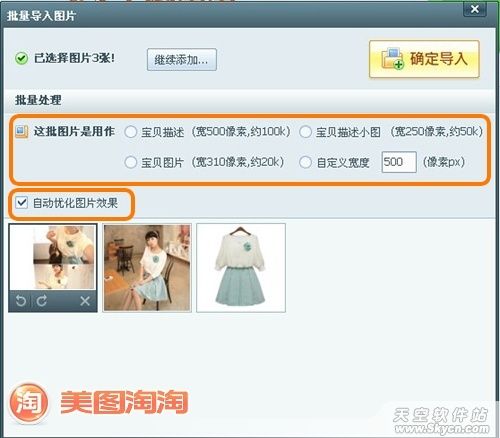Remove the first thumbnail with the X icon

click(85, 301)
